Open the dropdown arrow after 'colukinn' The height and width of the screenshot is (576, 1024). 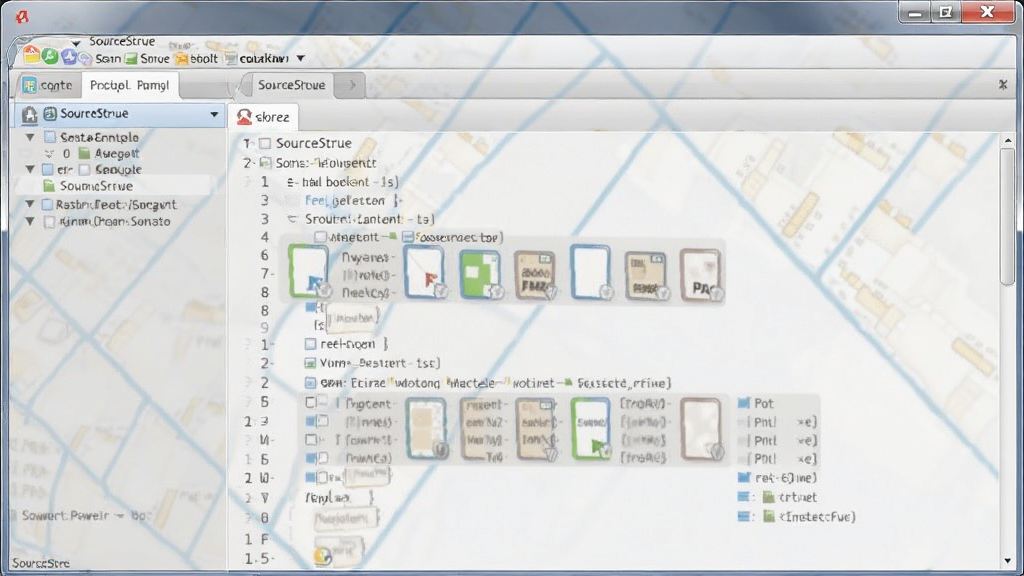(x=300, y=58)
